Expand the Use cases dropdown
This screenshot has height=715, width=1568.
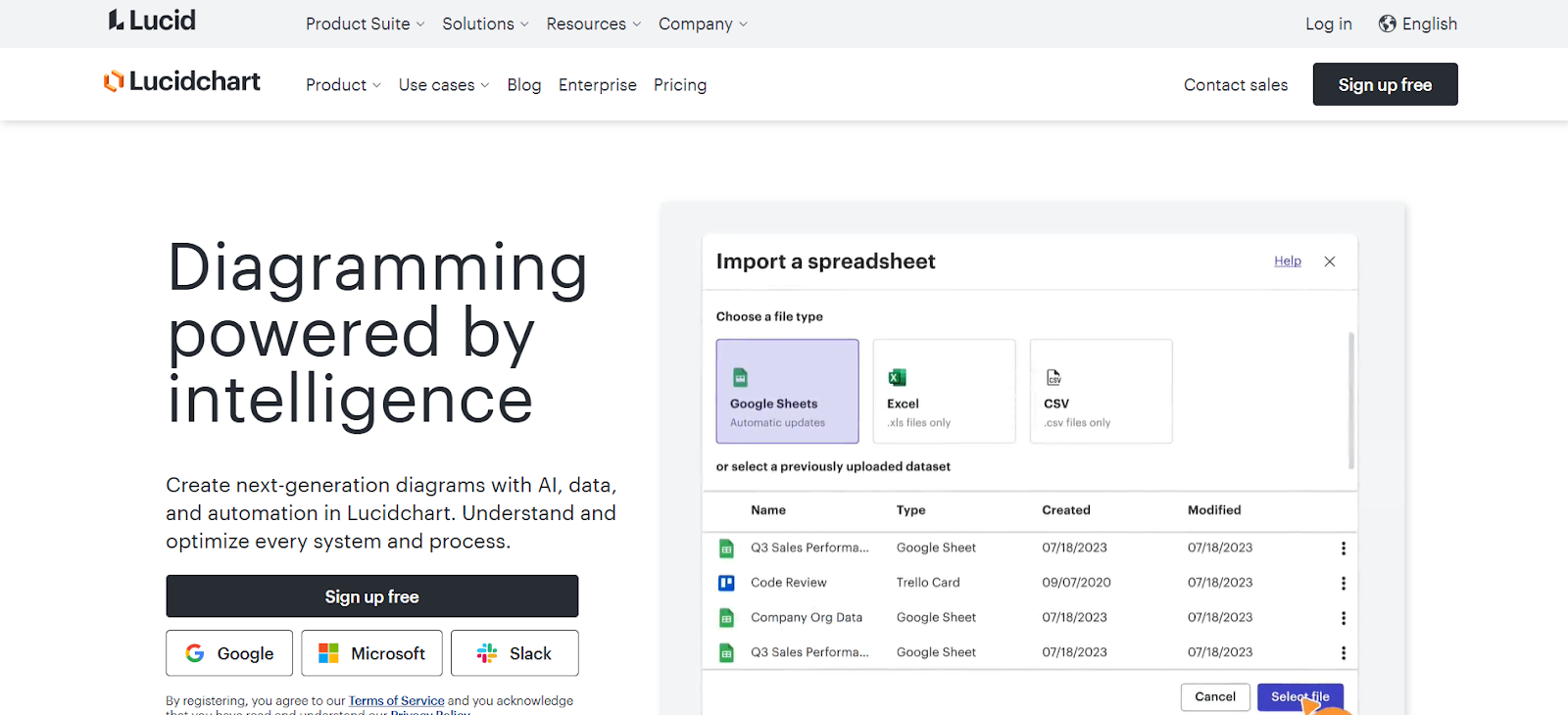click(444, 85)
